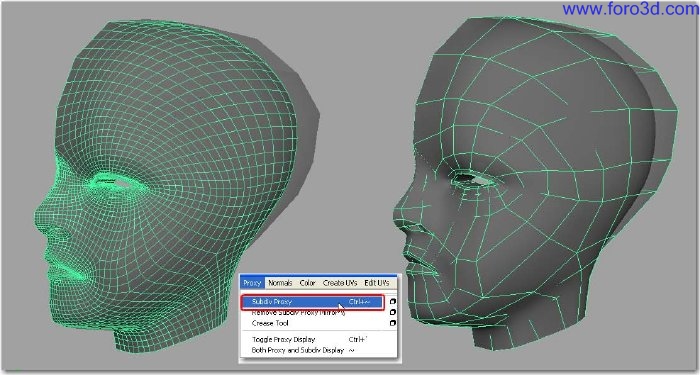
Task: Open the Create UVs menu
Action: [x=340, y=283]
